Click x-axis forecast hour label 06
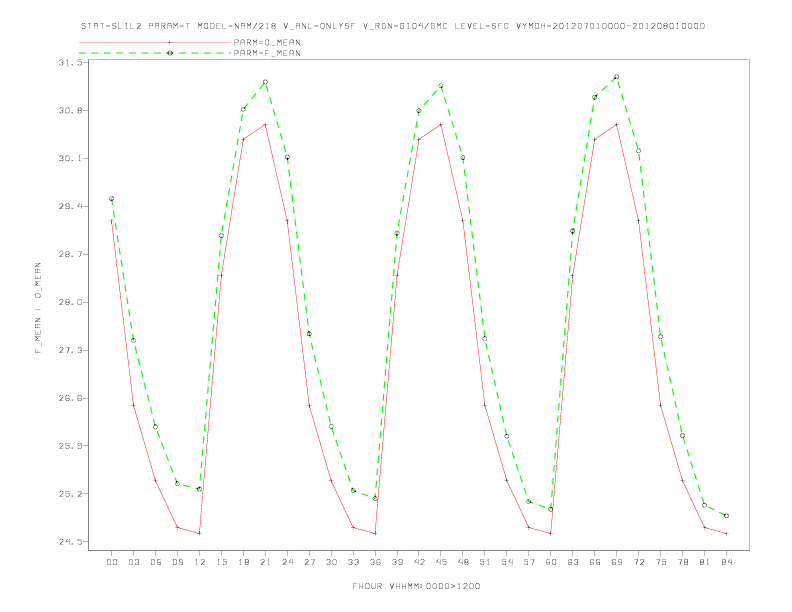The height and width of the screenshot is (612, 792). (156, 562)
